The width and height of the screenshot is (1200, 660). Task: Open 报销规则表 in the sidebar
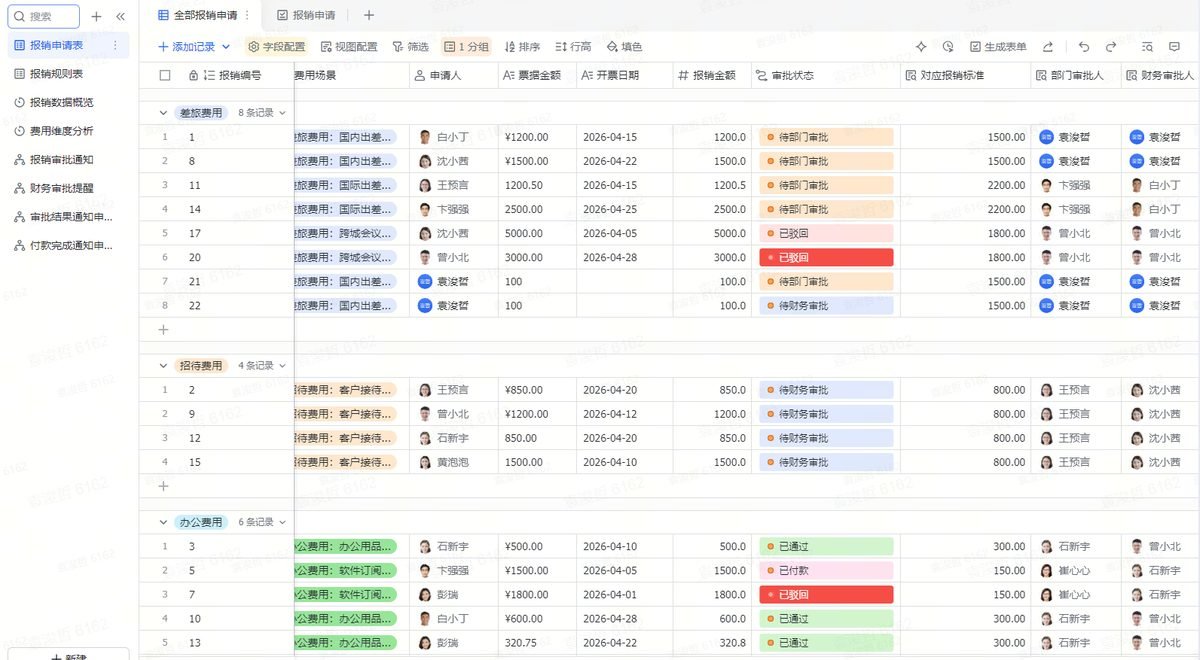(x=56, y=74)
